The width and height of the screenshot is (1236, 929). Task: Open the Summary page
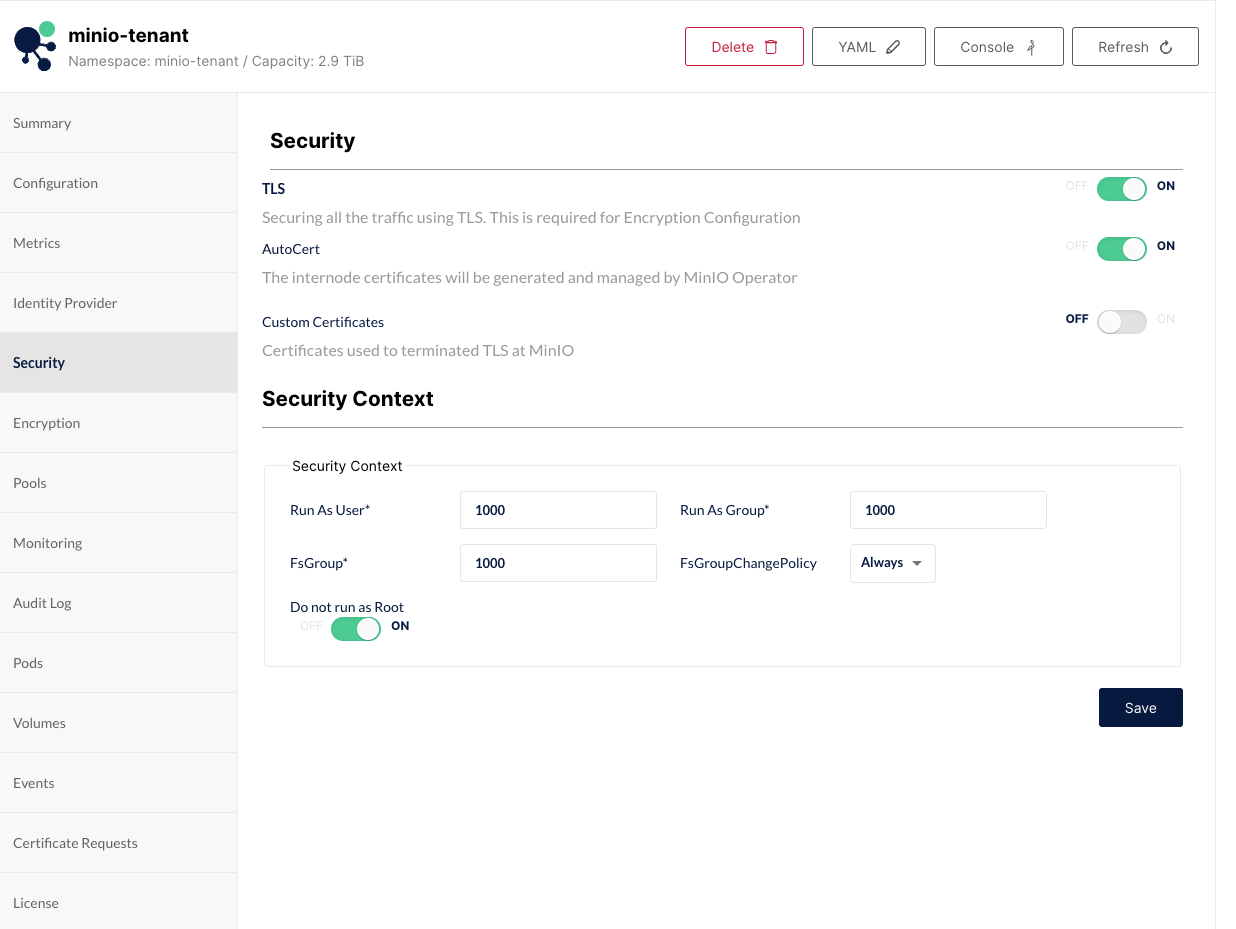pyautogui.click(x=42, y=122)
